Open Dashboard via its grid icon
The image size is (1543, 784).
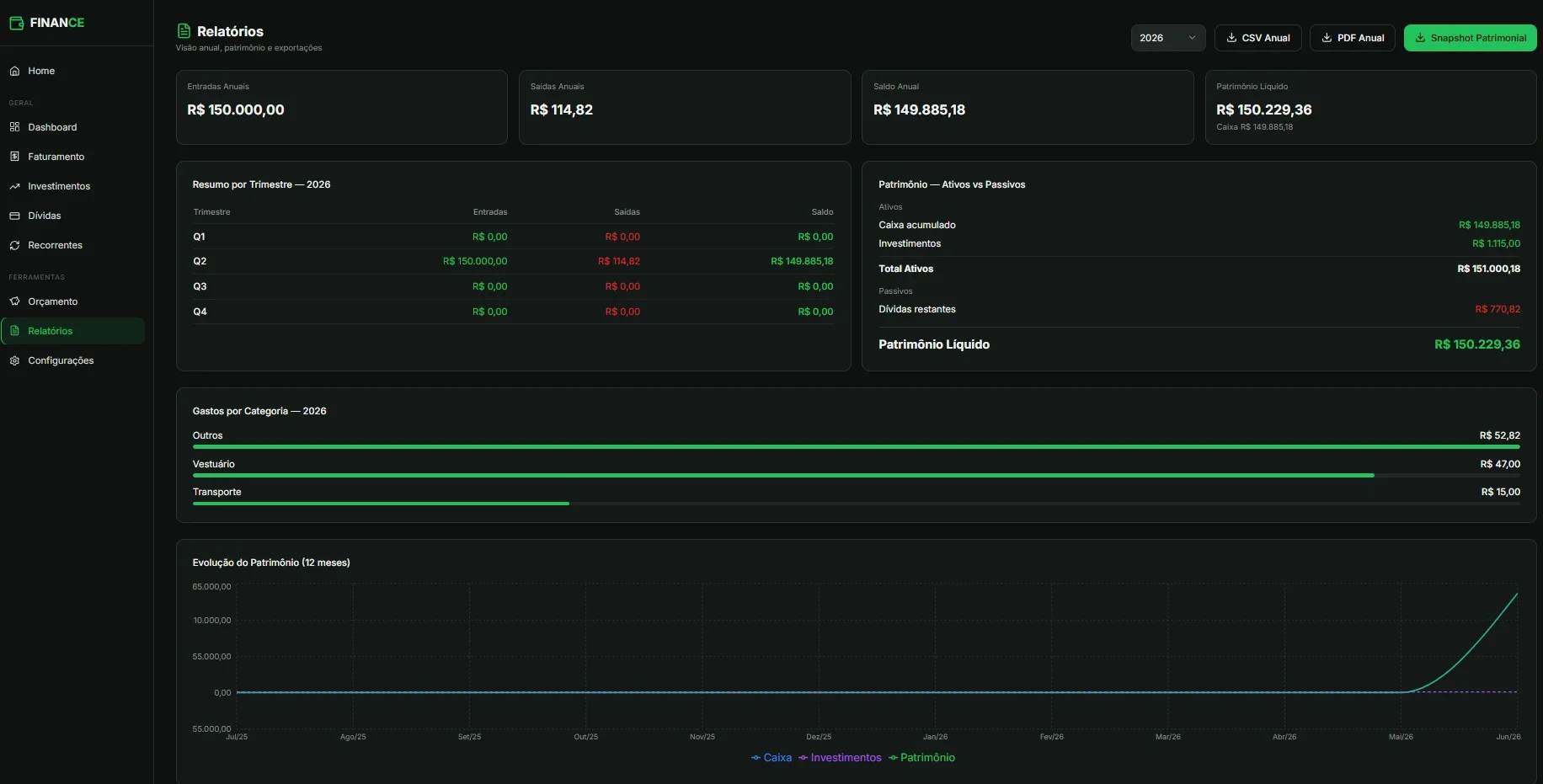pyautogui.click(x=14, y=127)
